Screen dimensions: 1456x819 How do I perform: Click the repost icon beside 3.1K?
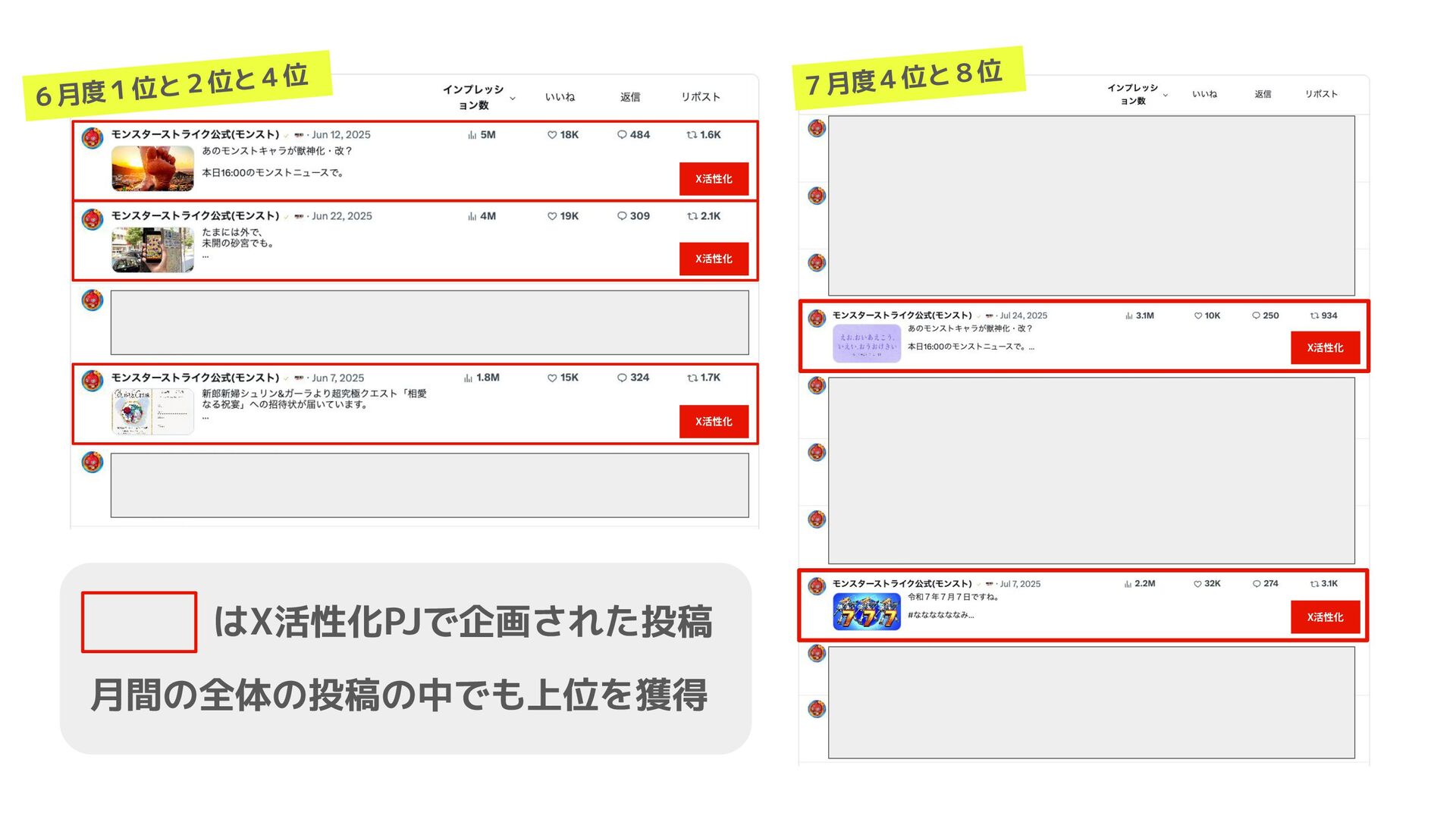coord(1315,584)
